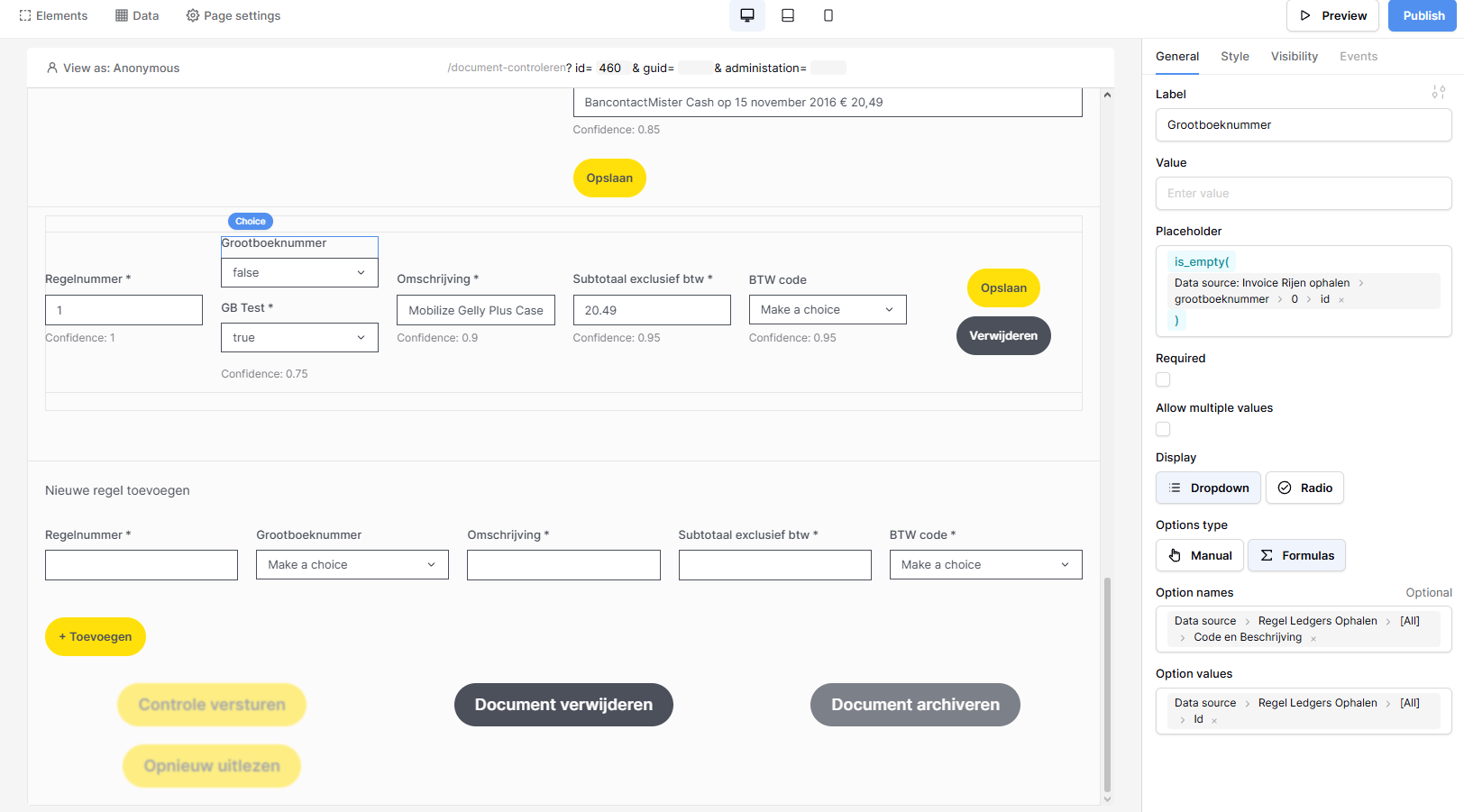
Task: Click the Value input field
Action: 1303,193
